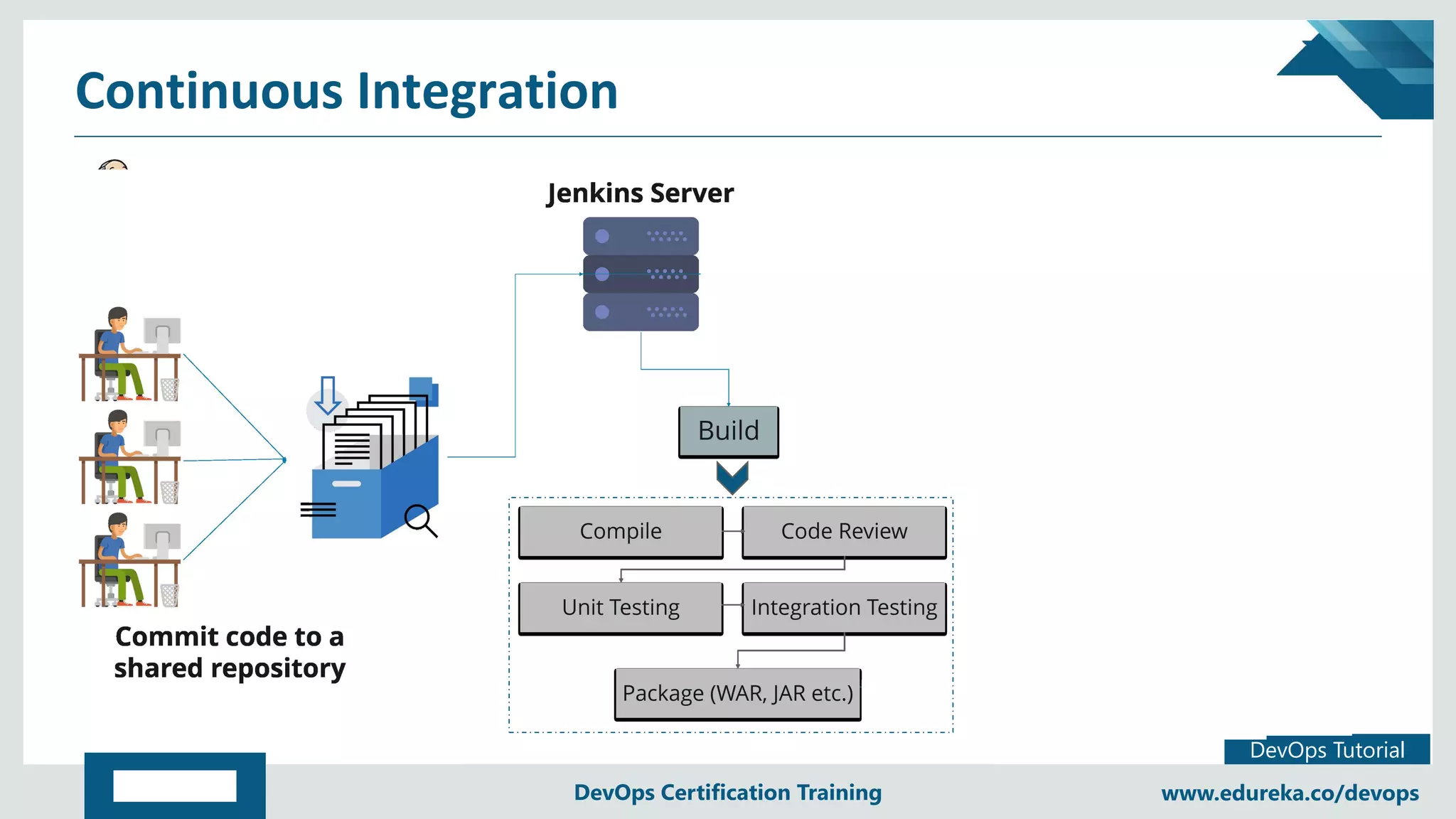Click the Package (WAR, JAR etc.) box
This screenshot has width=1456, height=819.
pyautogui.click(x=737, y=693)
